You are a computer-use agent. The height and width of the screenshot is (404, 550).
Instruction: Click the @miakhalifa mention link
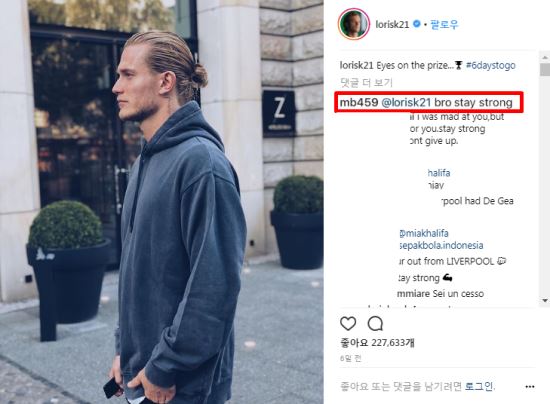click(424, 233)
